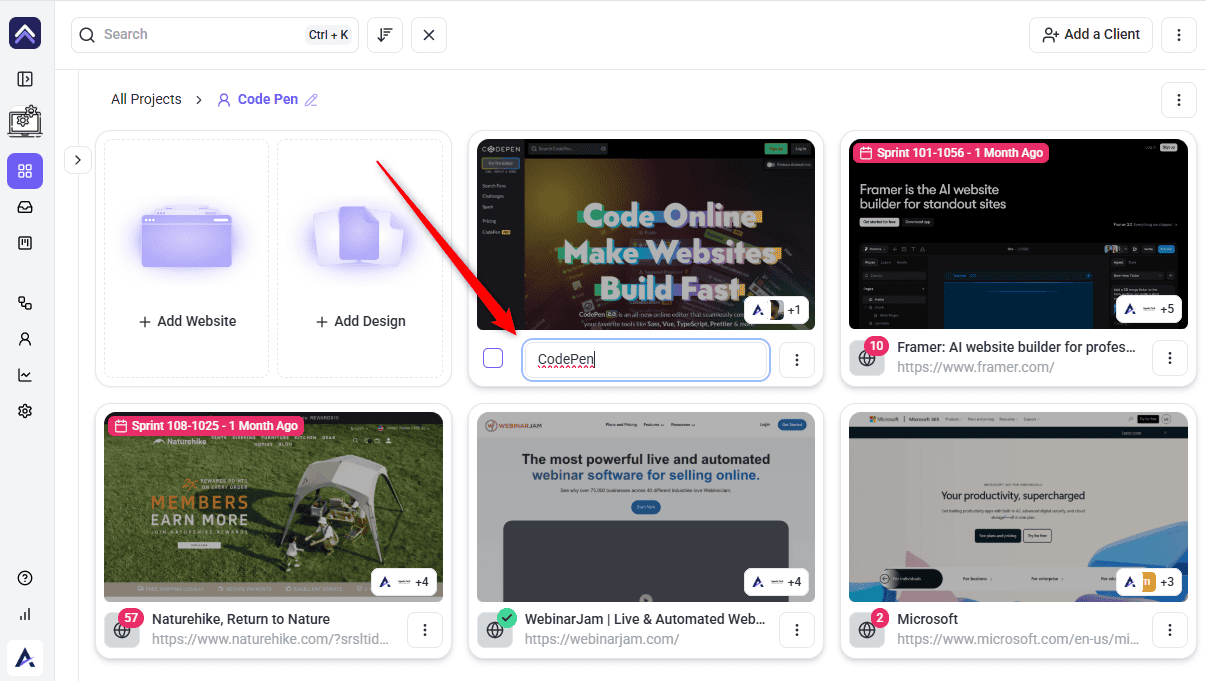Click WebinarJam | Live & Automated title
This screenshot has height=681, width=1206.
pos(645,619)
